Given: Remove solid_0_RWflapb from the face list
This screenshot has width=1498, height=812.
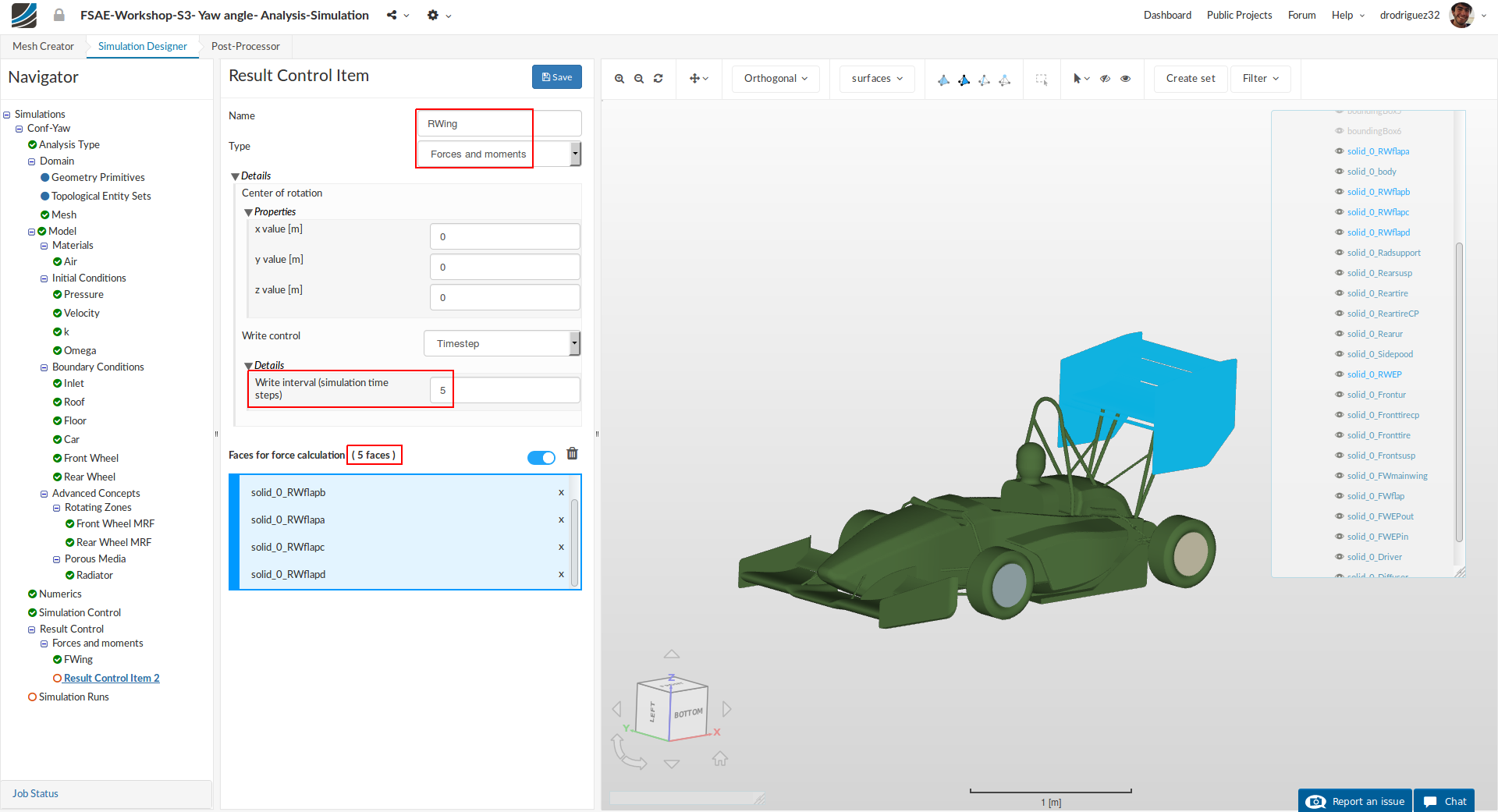Looking at the screenshot, I should [561, 493].
